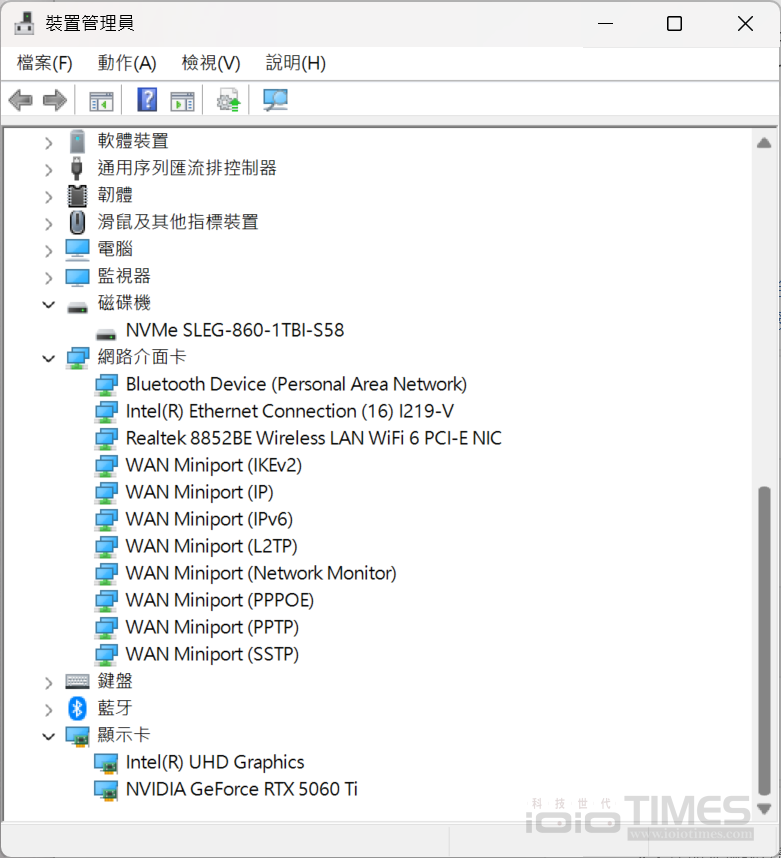Viewport: 781px width, 858px height.
Task: Expand the 滑鼠及其他指標裝置 node
Action: click(49, 224)
